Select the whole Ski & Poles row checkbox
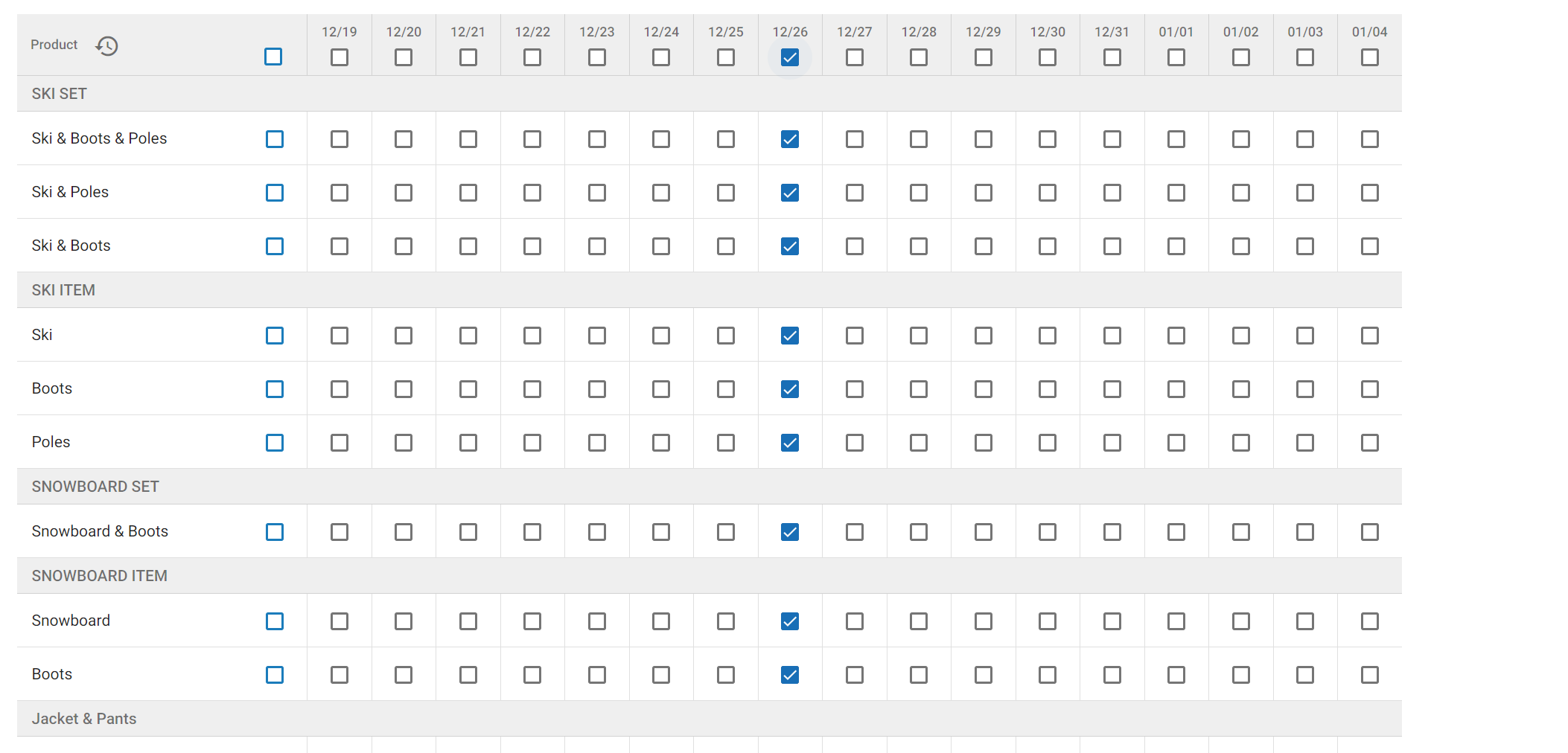Image resolution: width=1568 pixels, height=753 pixels. [275, 193]
